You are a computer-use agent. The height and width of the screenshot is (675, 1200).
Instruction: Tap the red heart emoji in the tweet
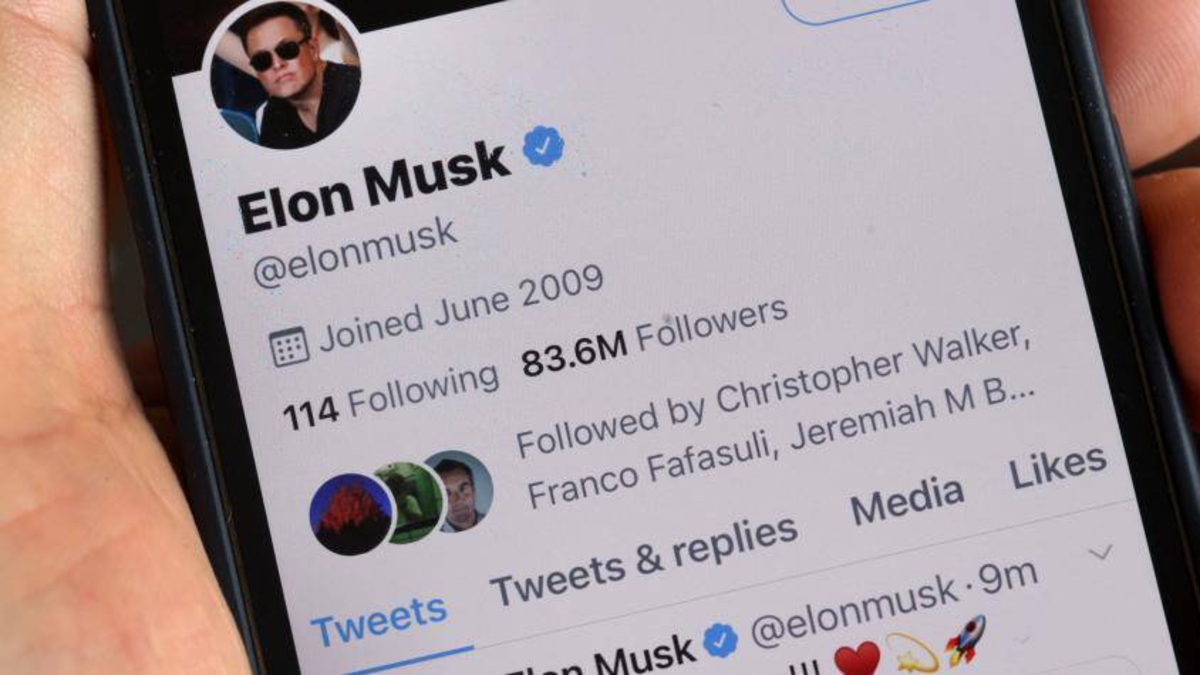(x=857, y=659)
